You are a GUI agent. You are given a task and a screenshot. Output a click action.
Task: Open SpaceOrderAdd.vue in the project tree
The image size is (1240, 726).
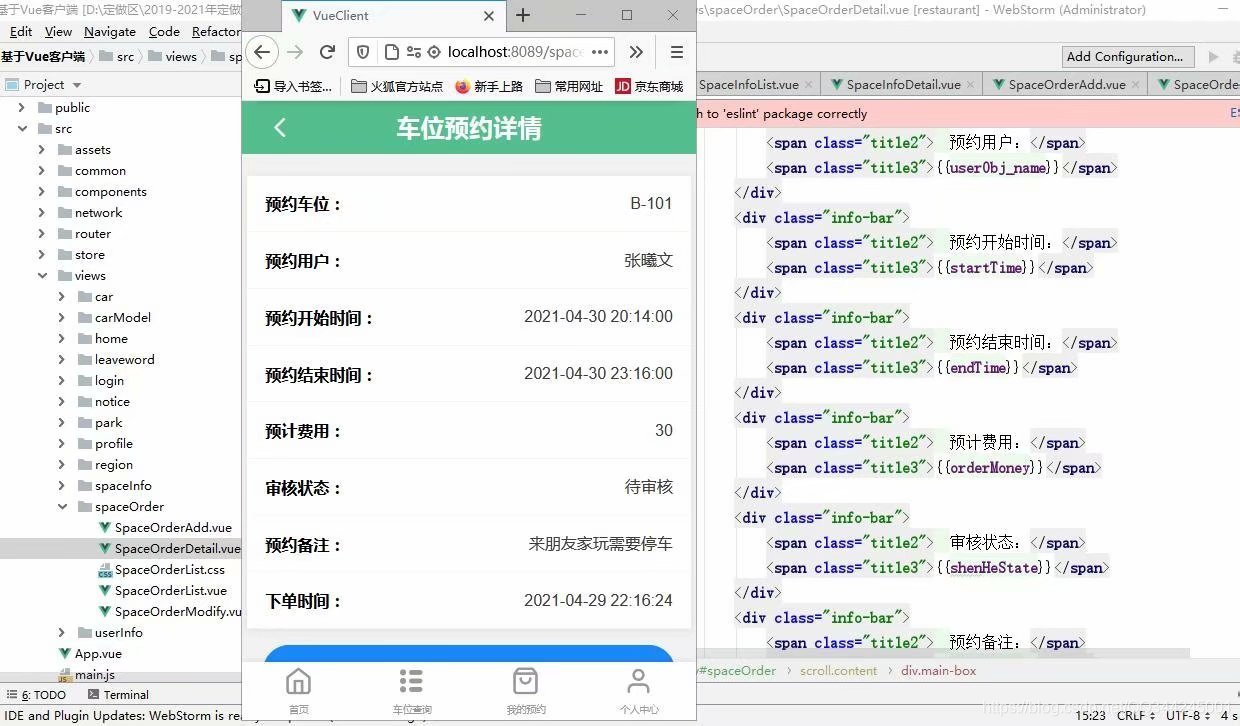tap(165, 527)
